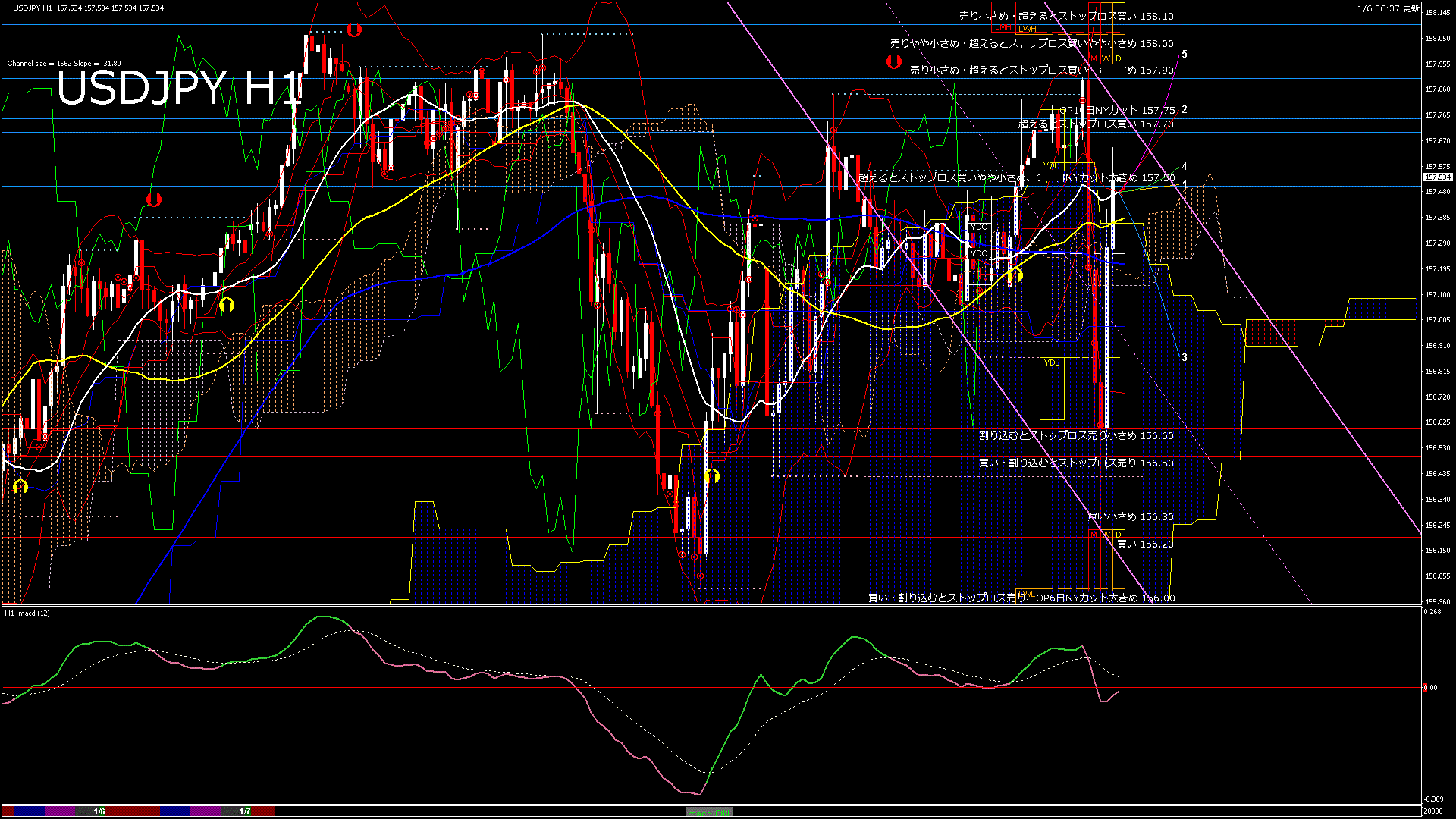This screenshot has height=819, width=1456.
Task: Click the "H1 macd (12)" indicator title
Action: pyautogui.click(x=27, y=613)
